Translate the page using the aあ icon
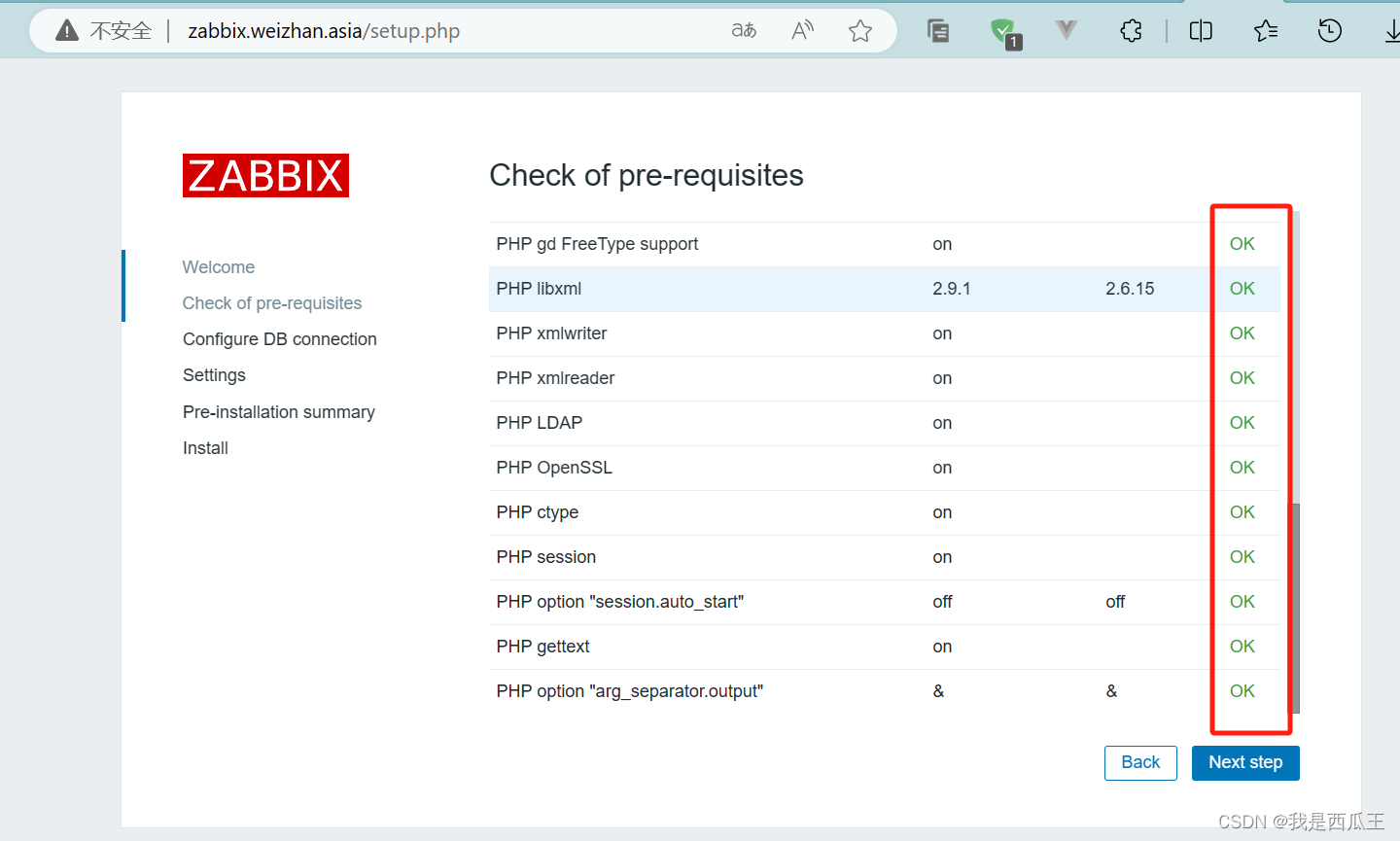 pyautogui.click(x=744, y=30)
